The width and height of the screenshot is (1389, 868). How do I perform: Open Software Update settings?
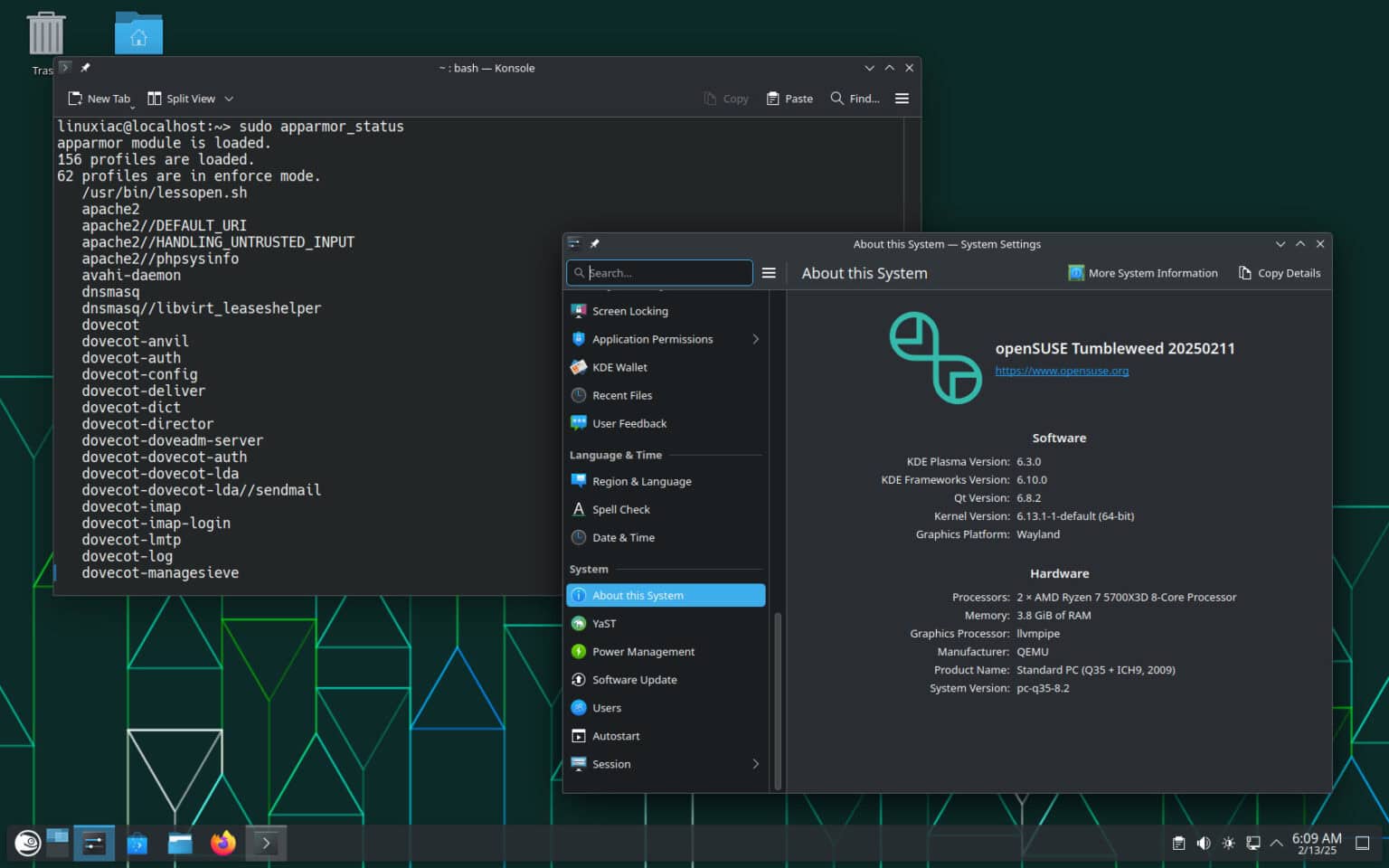pos(635,679)
